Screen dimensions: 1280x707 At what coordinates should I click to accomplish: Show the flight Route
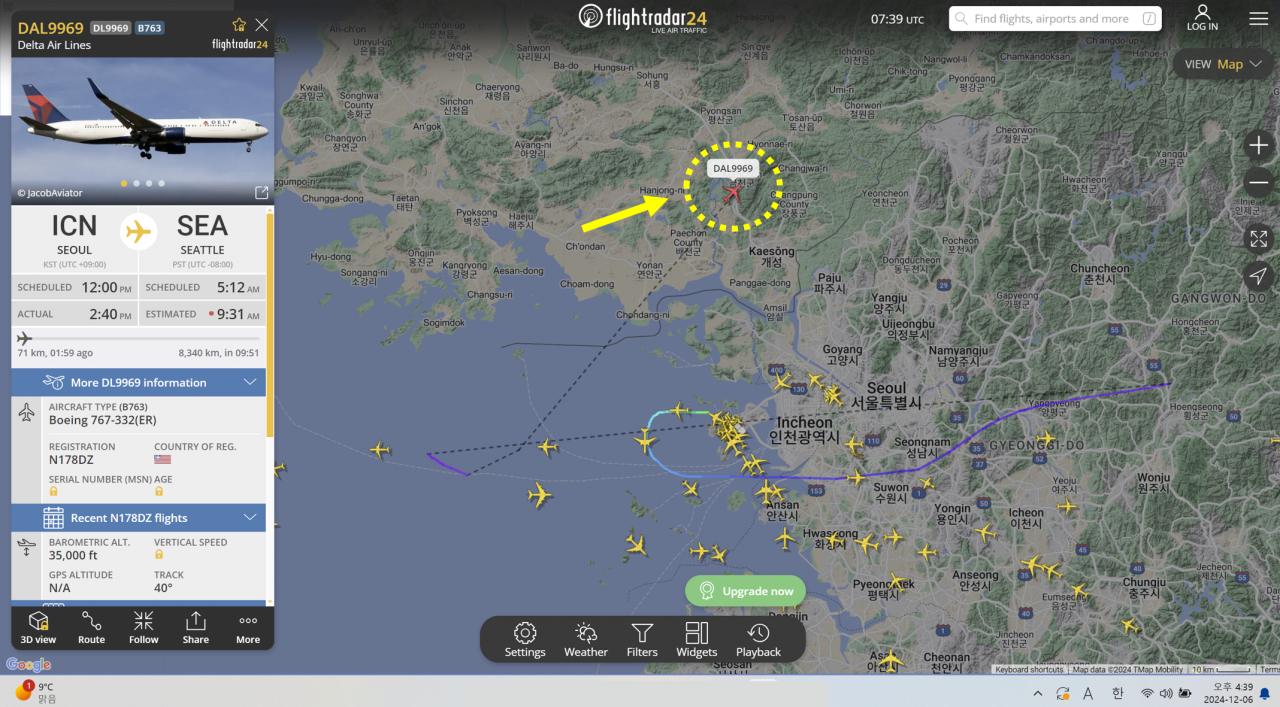click(x=91, y=628)
